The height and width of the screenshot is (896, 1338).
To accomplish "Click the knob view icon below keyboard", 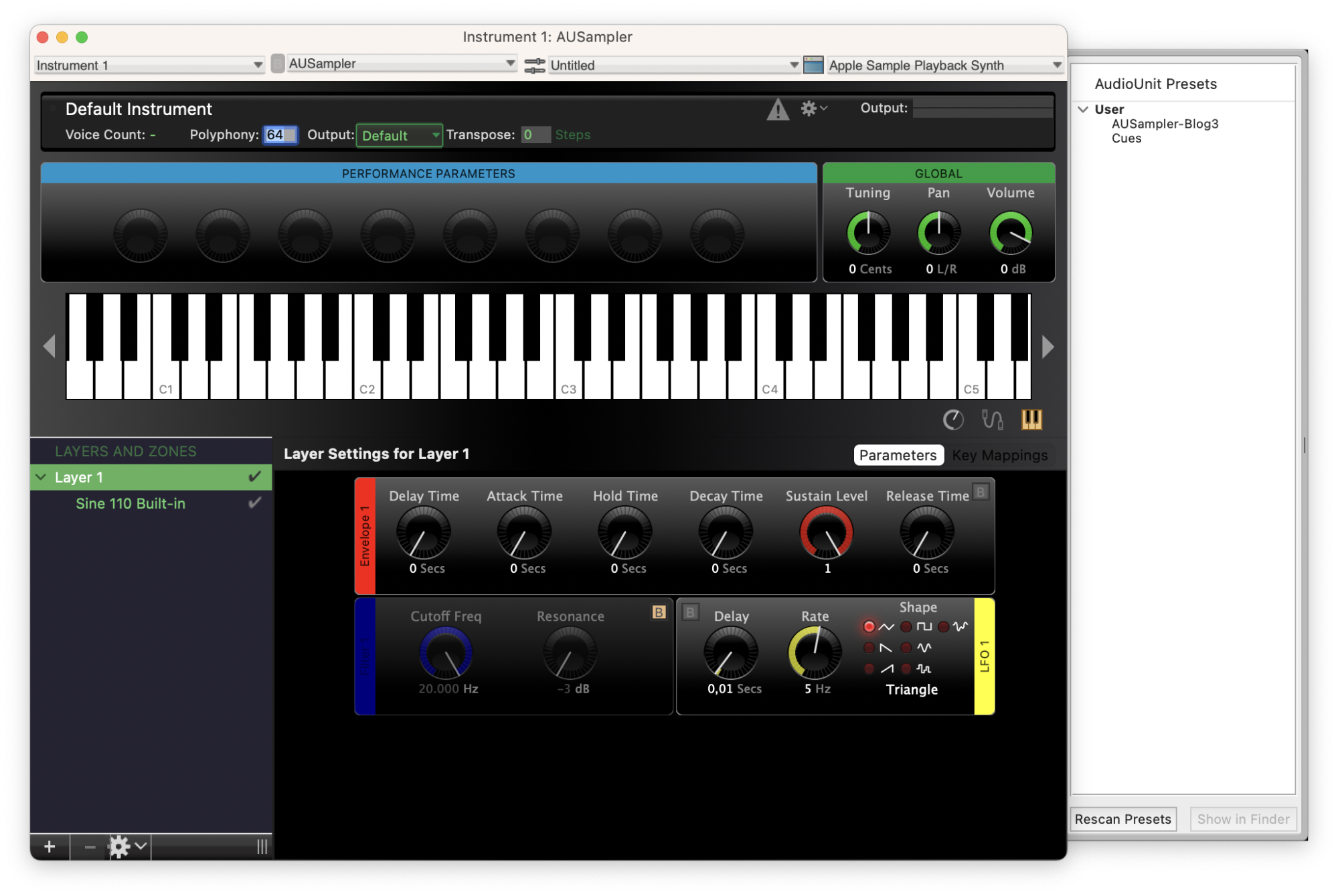I will click(x=953, y=420).
